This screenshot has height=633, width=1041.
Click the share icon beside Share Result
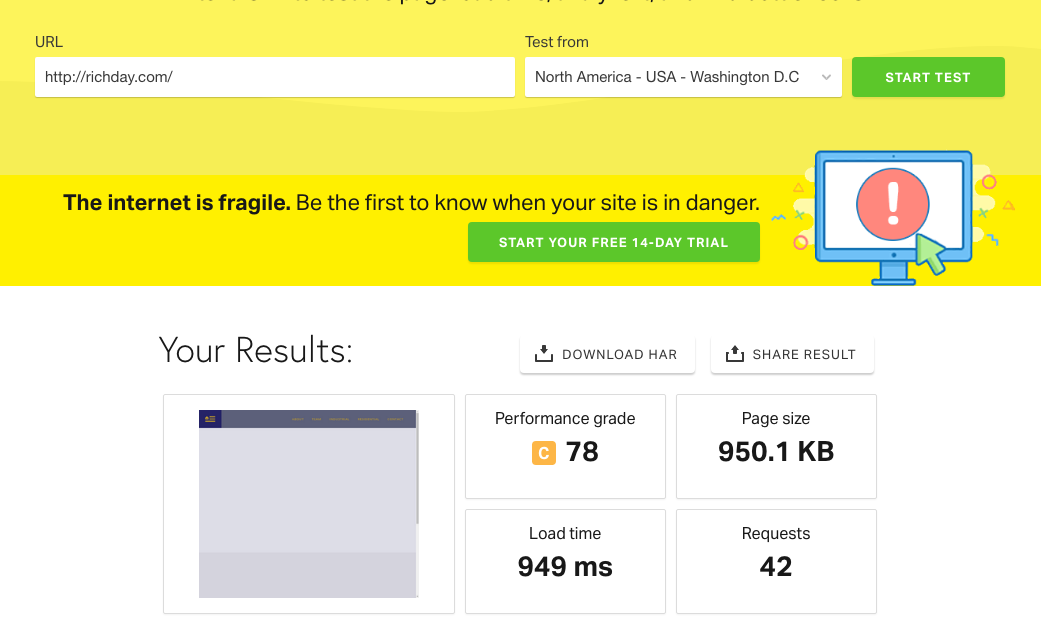(734, 354)
